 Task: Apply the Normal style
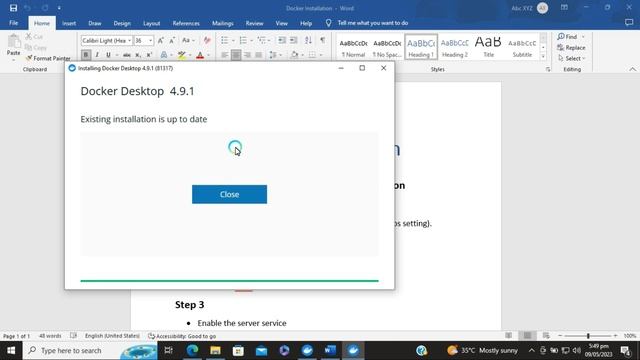pyautogui.click(x=353, y=47)
